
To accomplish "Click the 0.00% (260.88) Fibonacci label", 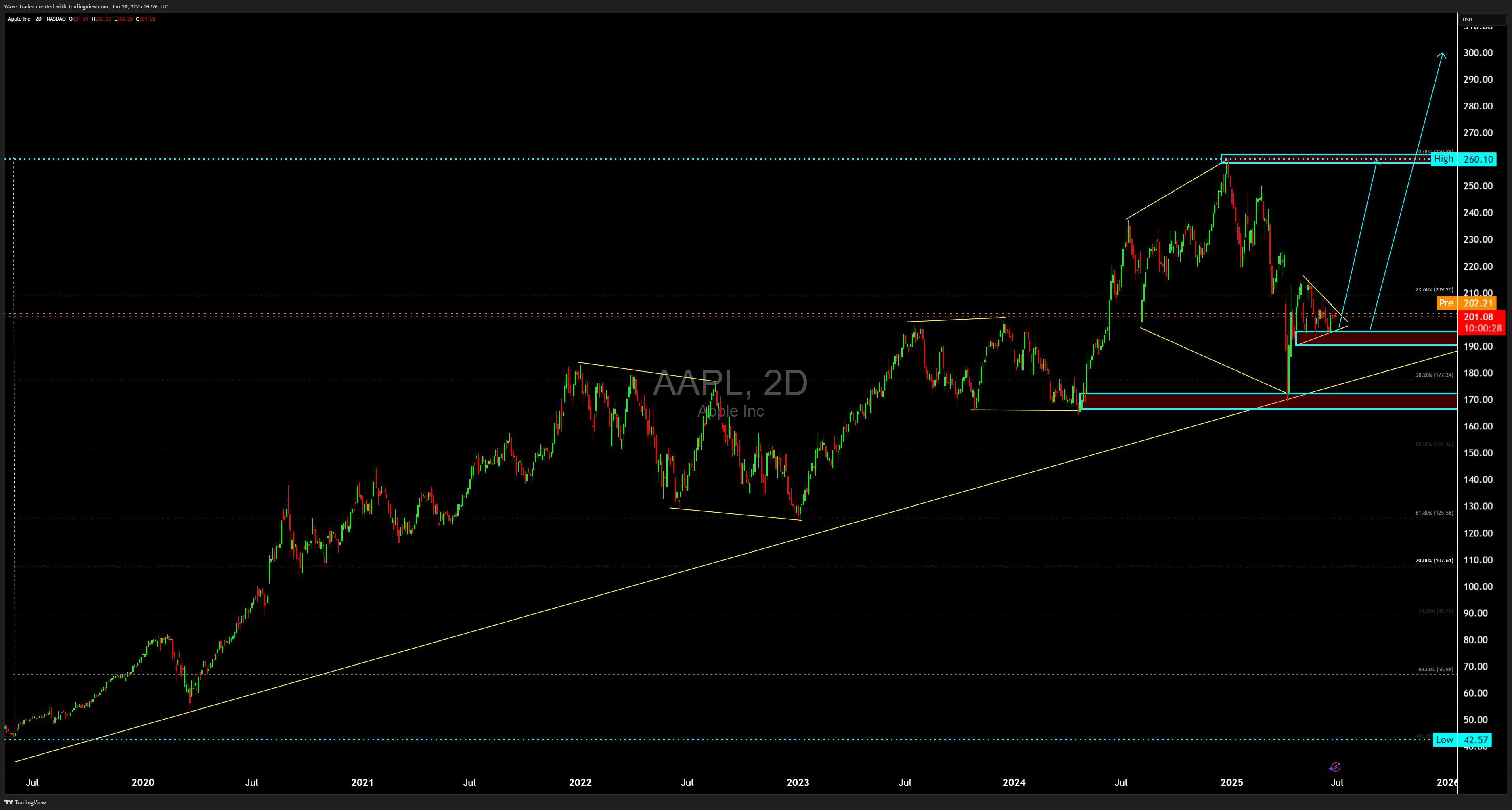I will click(1436, 151).
